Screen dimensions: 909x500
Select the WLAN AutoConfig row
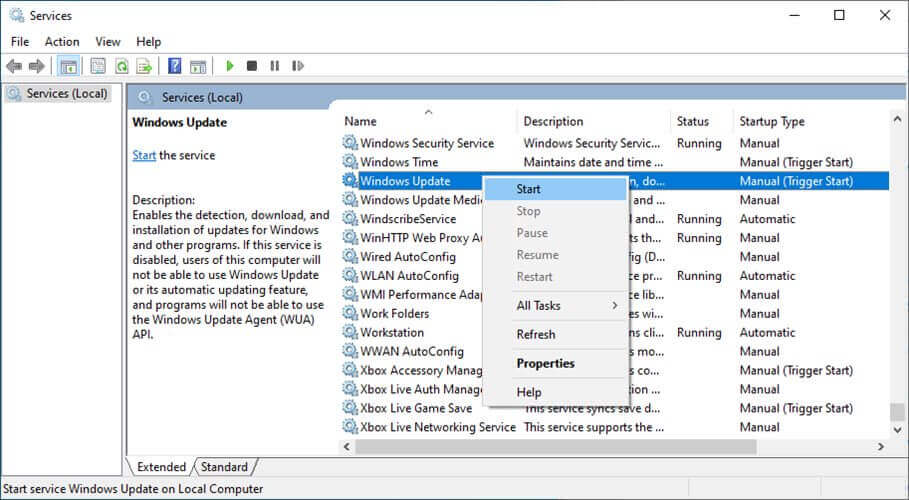coord(614,275)
